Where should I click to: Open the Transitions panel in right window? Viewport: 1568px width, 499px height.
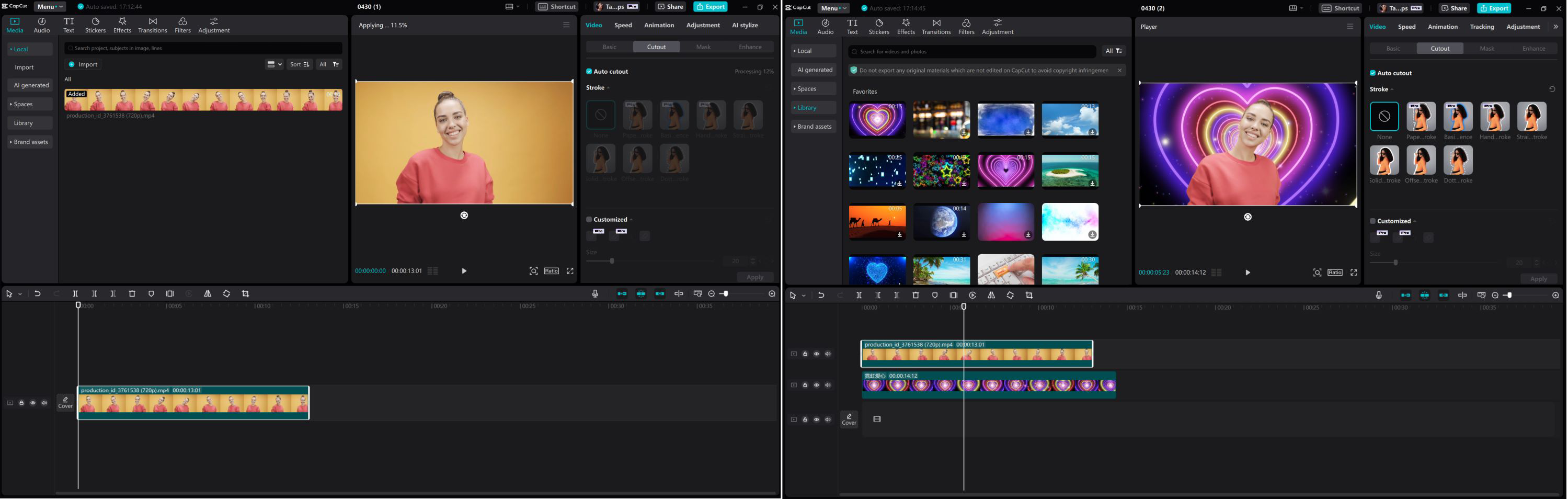click(x=935, y=27)
